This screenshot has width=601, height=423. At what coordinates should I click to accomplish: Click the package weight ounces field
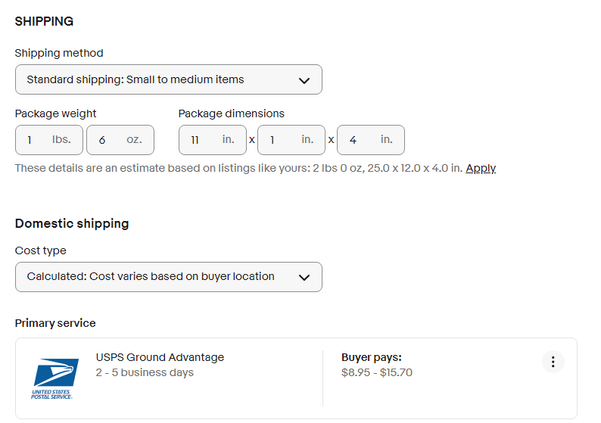pyautogui.click(x=120, y=140)
